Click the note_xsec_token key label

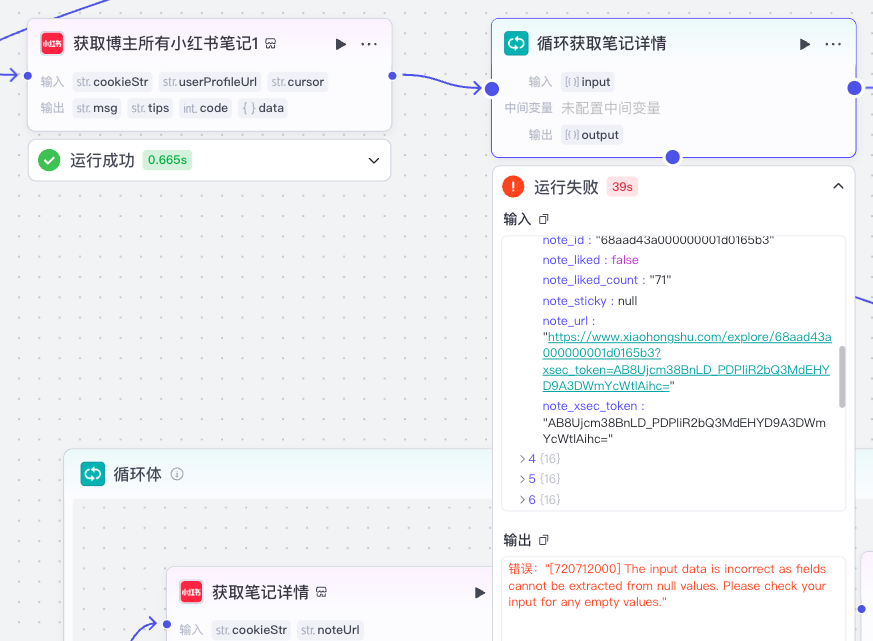590,406
